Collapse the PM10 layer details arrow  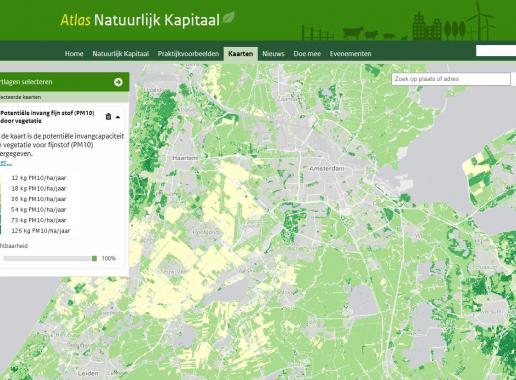[118, 117]
